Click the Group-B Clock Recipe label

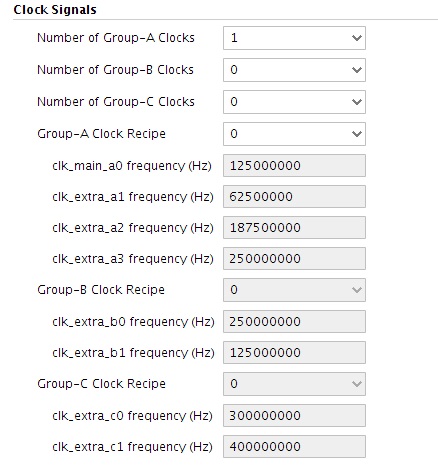coord(101,290)
